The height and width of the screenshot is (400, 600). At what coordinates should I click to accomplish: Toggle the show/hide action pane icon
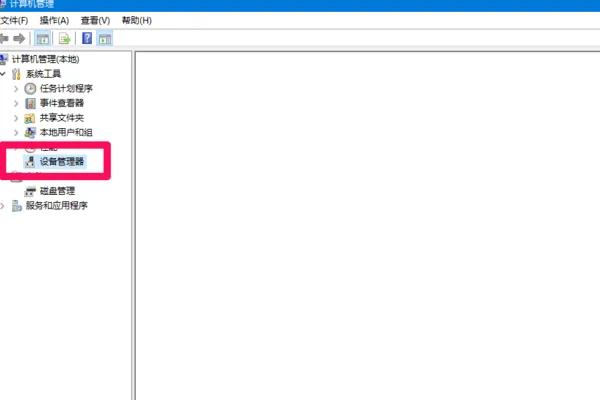pyautogui.click(x=104, y=38)
